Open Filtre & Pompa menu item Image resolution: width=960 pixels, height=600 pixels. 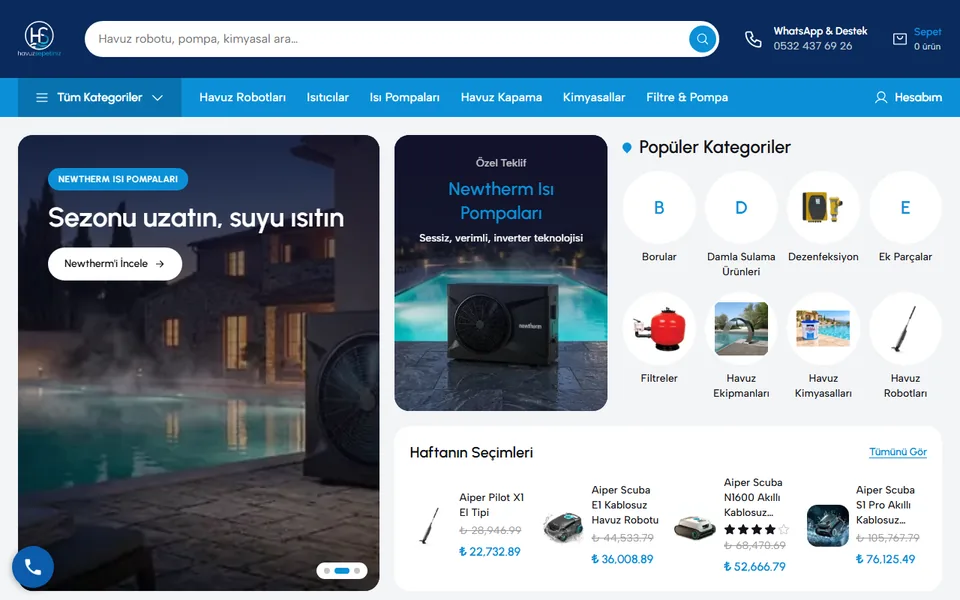(687, 97)
